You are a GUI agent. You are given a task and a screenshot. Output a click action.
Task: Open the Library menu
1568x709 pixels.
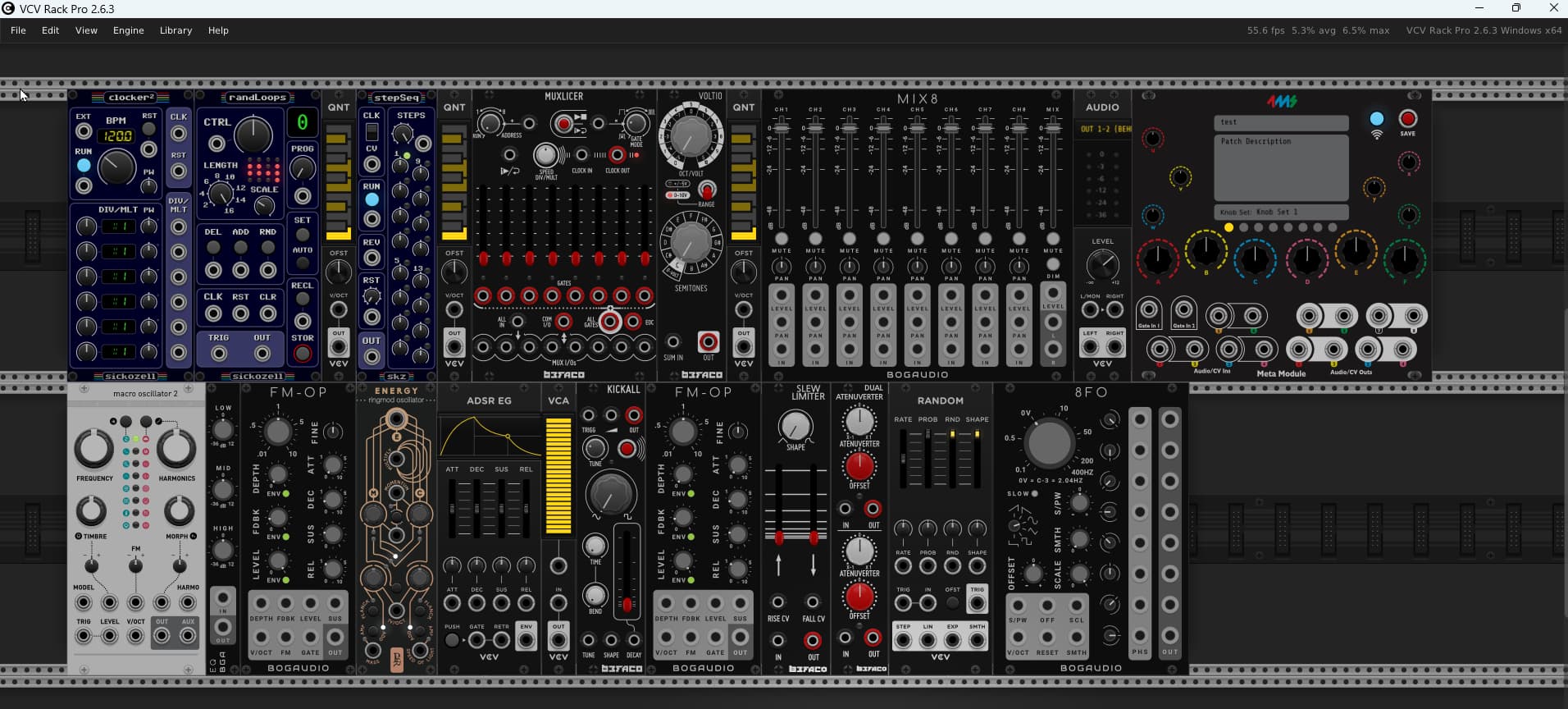175,30
